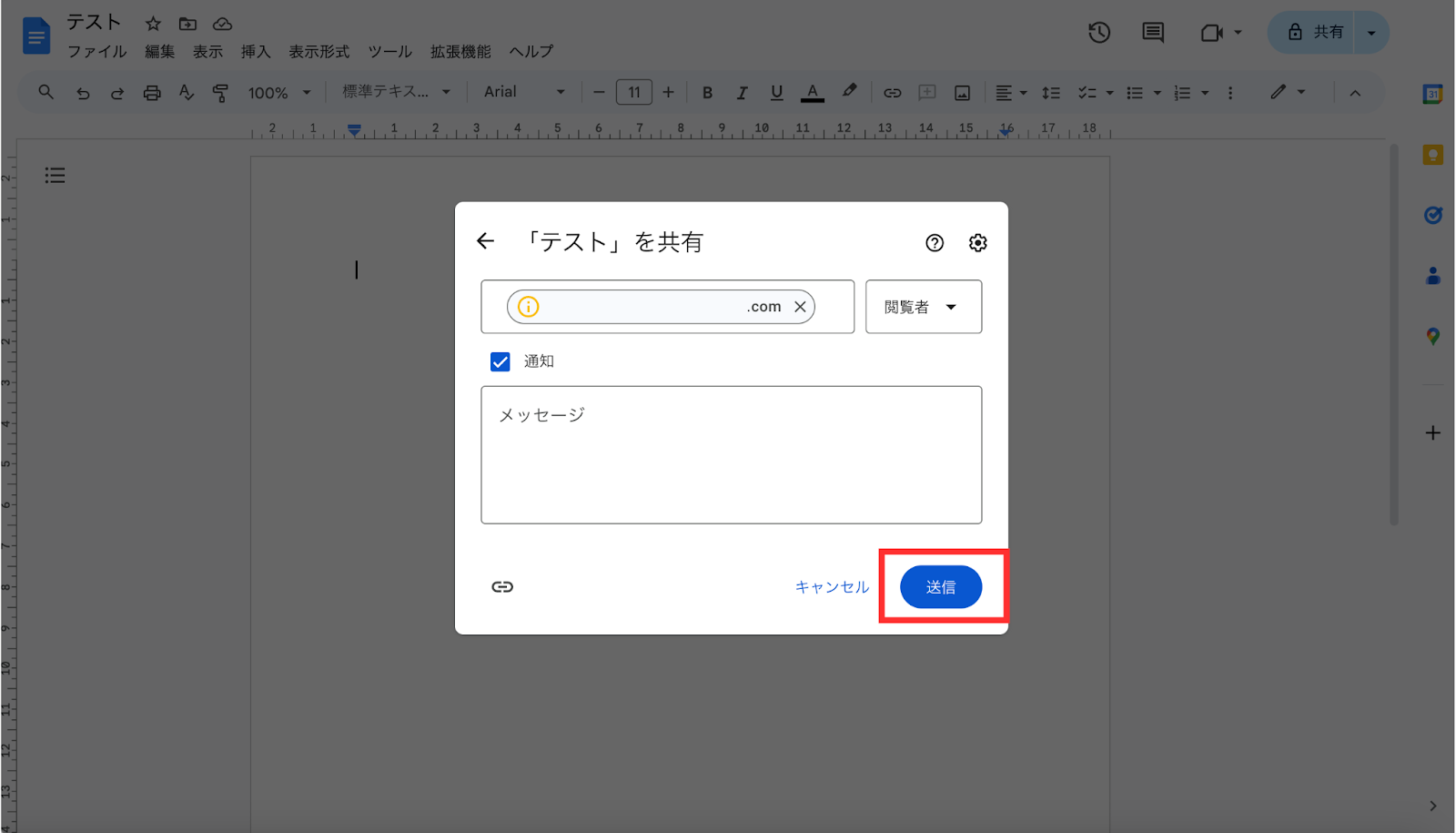This screenshot has height=833, width=1456.
Task: Open the 挿入 menu
Action: click(256, 52)
